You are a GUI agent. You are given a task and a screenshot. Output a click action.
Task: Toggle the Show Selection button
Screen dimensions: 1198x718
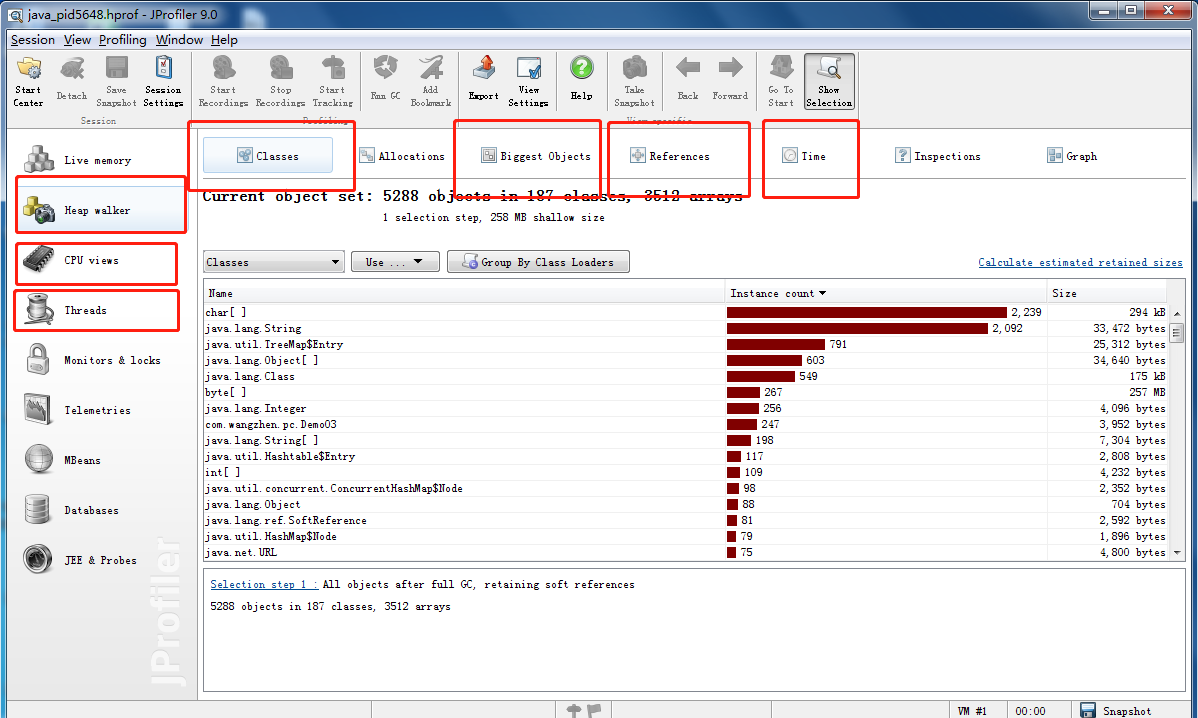[x=829, y=80]
